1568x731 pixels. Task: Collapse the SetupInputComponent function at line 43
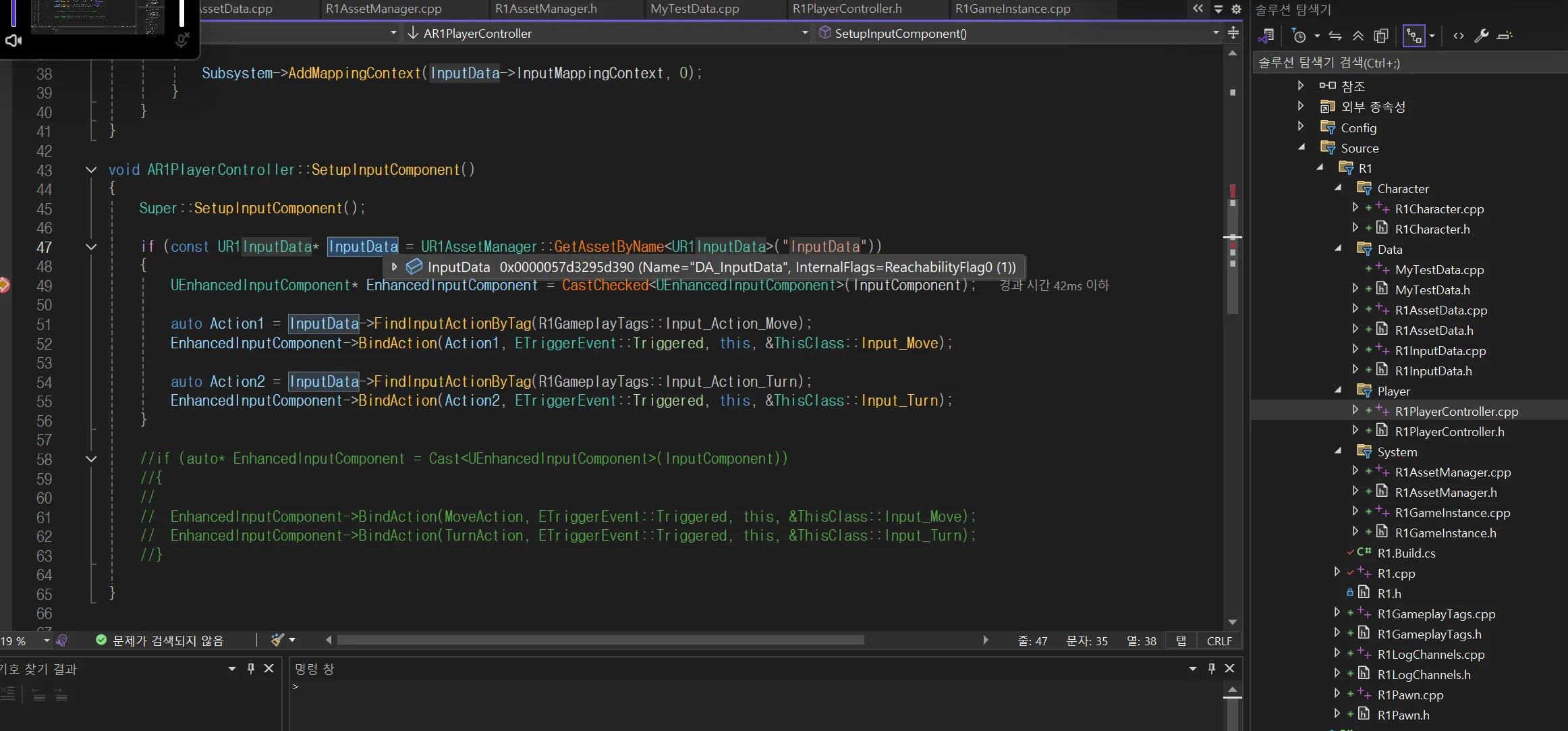(x=91, y=169)
